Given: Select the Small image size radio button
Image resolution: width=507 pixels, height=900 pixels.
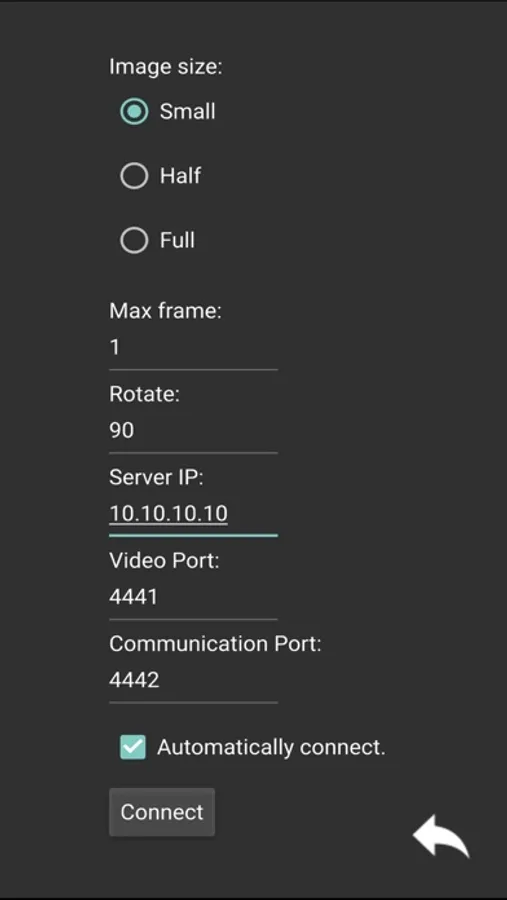Looking at the screenshot, I should click(x=134, y=111).
